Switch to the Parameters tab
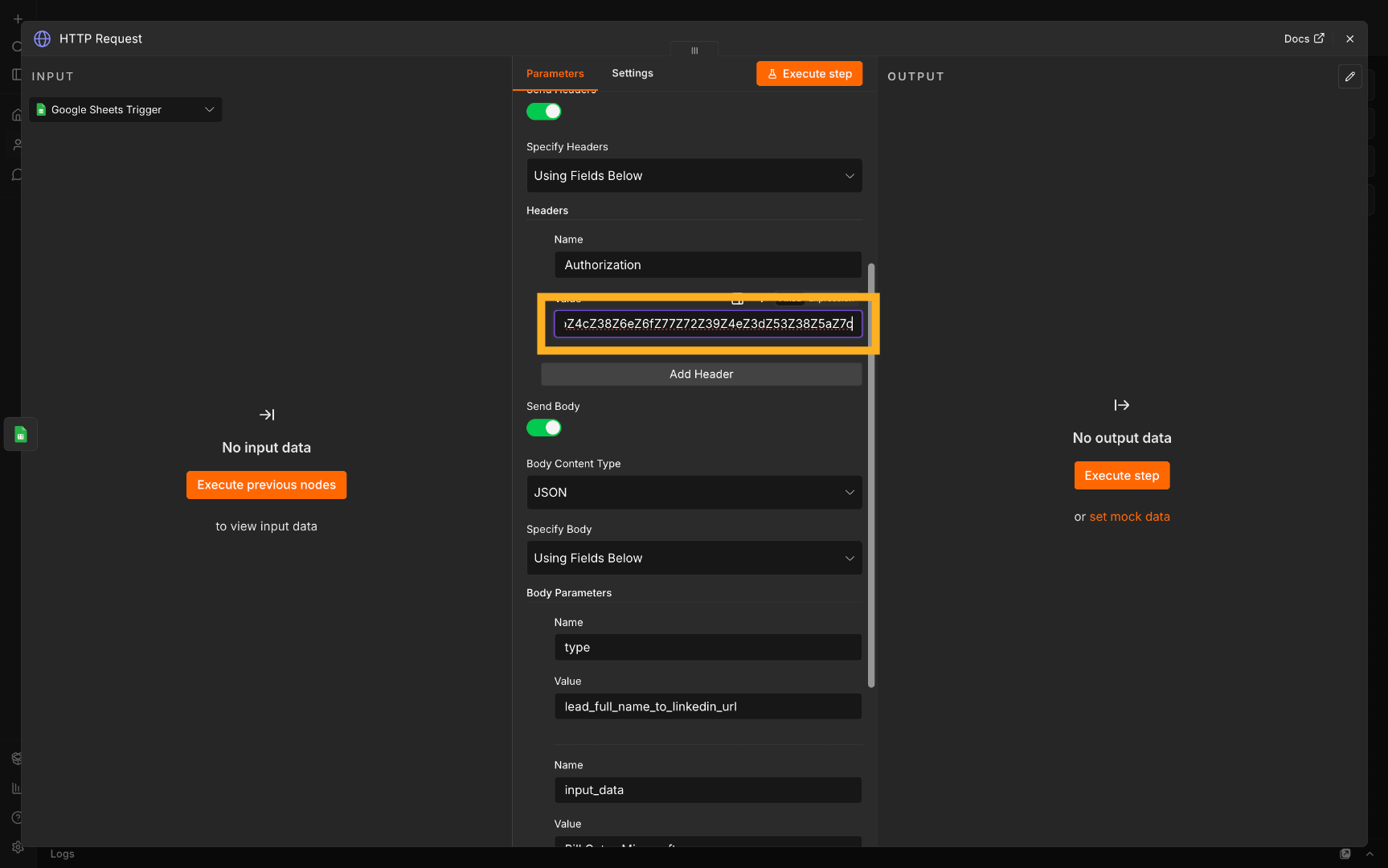 [x=555, y=73]
